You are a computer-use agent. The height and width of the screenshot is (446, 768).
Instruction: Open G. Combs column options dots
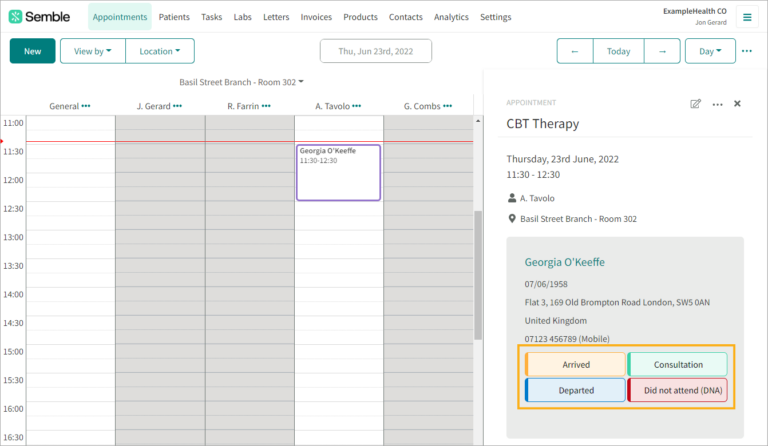(447, 106)
